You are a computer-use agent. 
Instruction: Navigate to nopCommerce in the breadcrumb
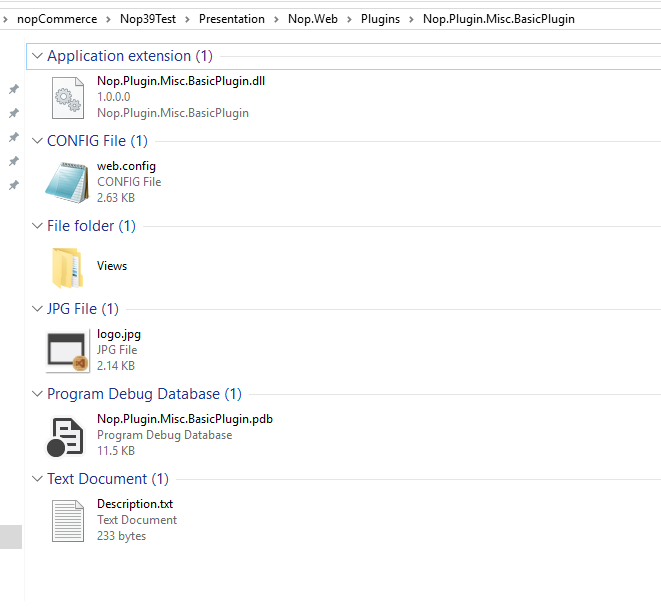pos(57,19)
